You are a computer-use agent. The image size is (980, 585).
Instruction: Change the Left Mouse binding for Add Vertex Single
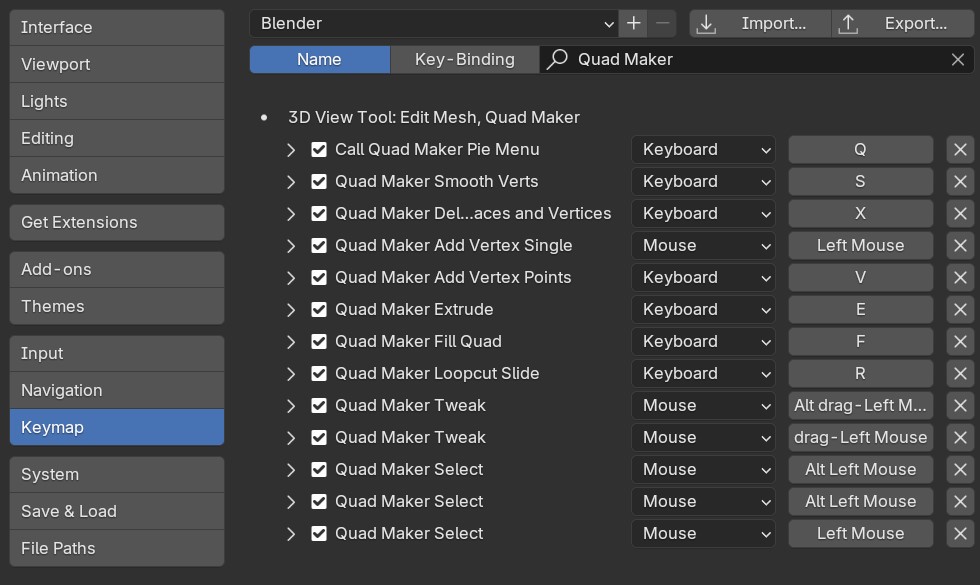[861, 245]
